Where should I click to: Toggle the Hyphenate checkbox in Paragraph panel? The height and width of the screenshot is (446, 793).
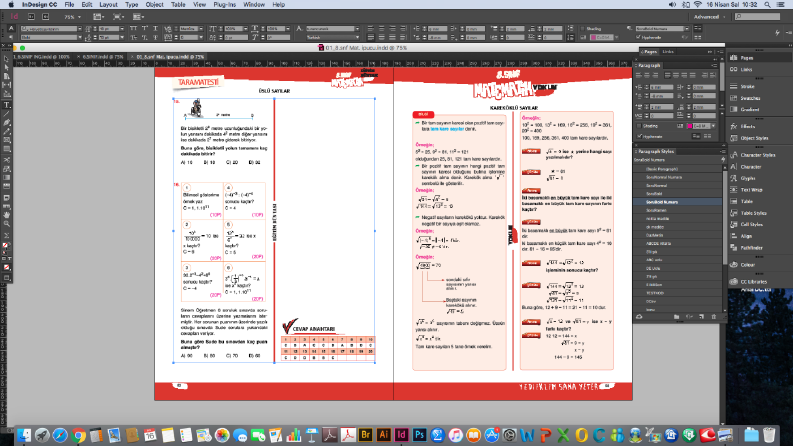pyautogui.click(x=640, y=137)
